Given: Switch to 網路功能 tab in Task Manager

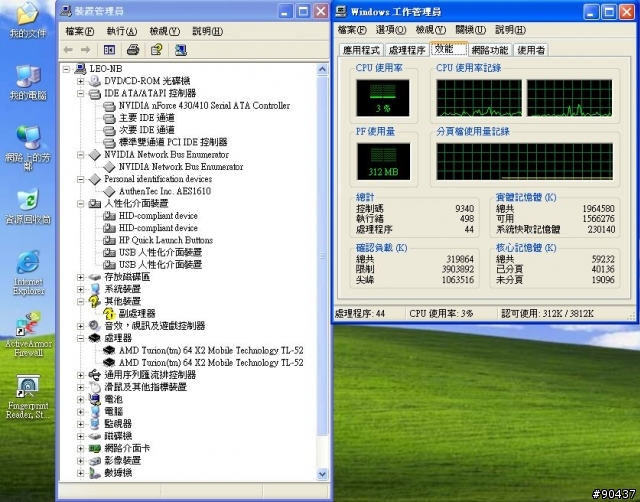Looking at the screenshot, I should click(490, 50).
